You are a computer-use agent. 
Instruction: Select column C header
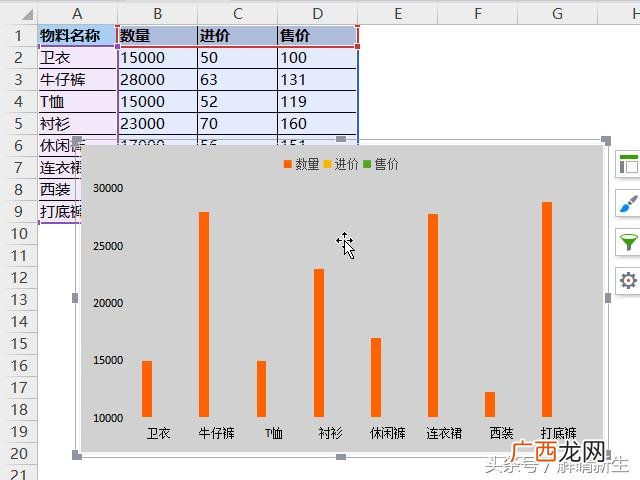[x=238, y=14]
